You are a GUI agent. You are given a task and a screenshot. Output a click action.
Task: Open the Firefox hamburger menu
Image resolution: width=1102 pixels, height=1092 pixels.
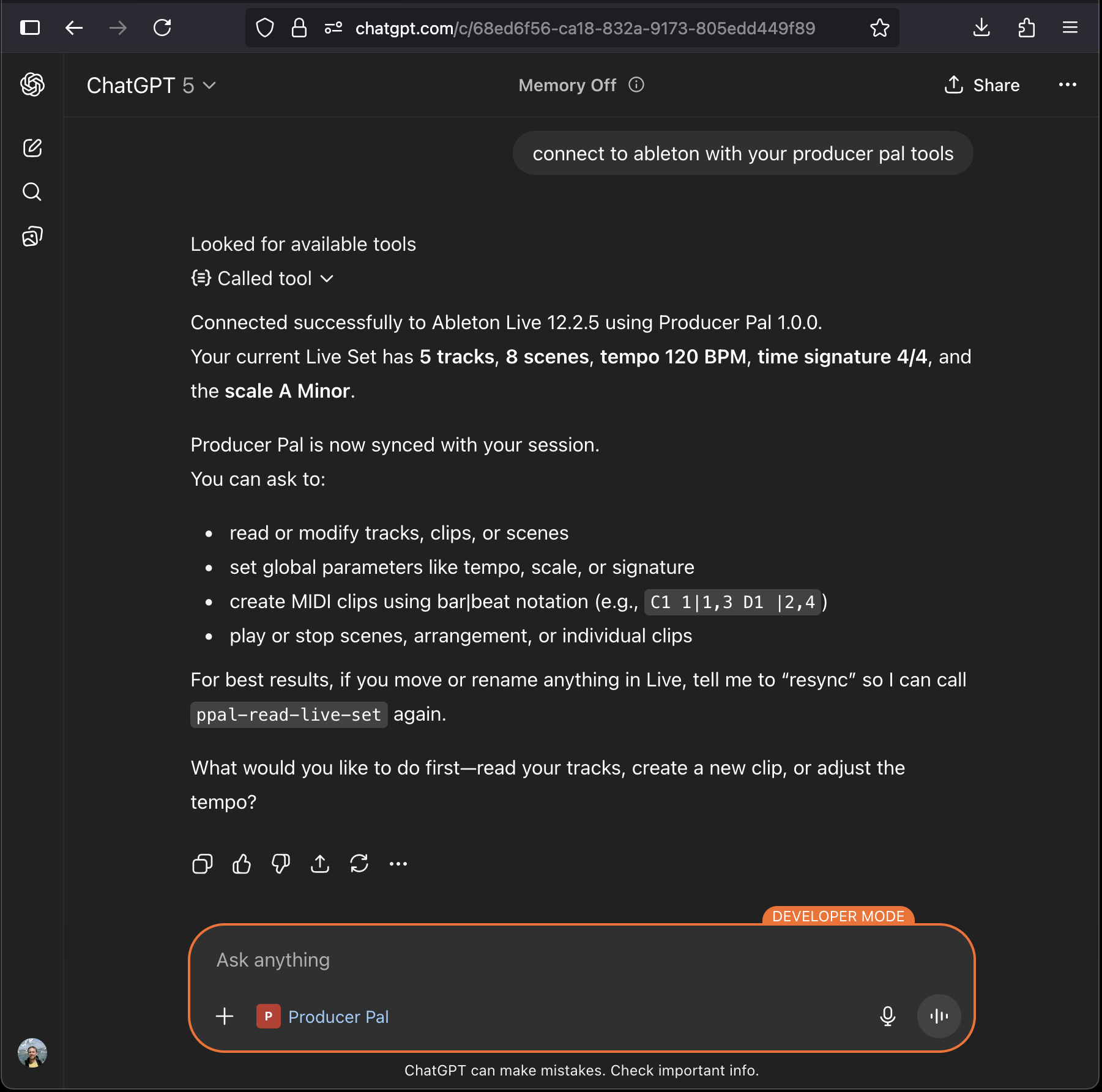click(1070, 28)
